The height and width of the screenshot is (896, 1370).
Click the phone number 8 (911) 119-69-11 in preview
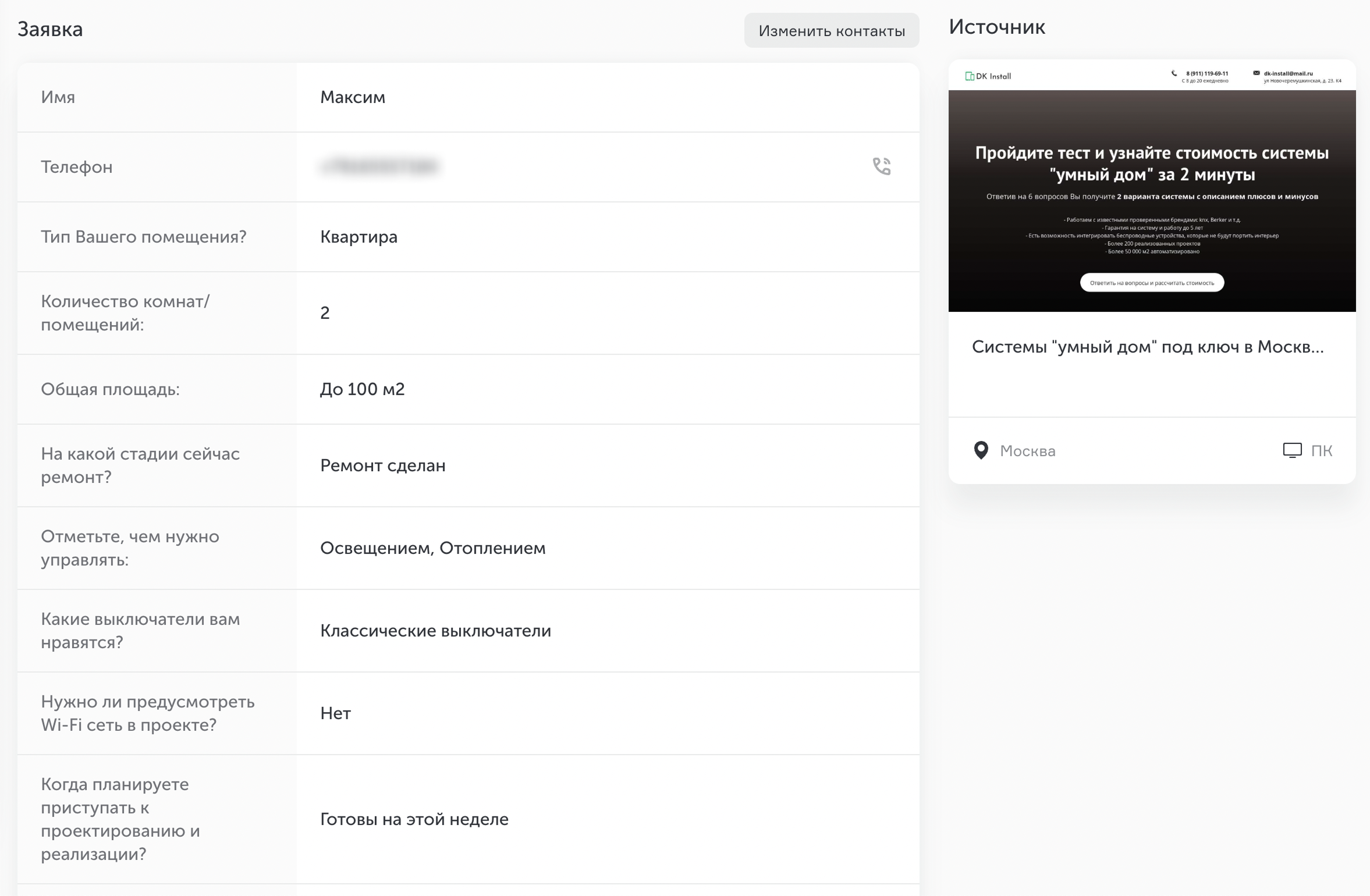[x=1207, y=74]
